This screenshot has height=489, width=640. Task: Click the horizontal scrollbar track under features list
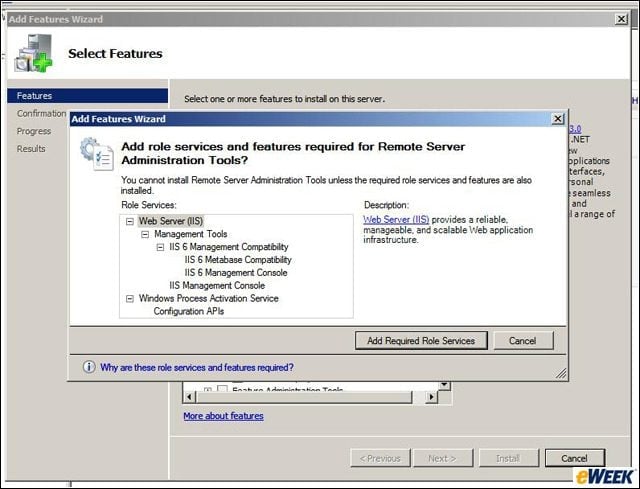(310, 397)
